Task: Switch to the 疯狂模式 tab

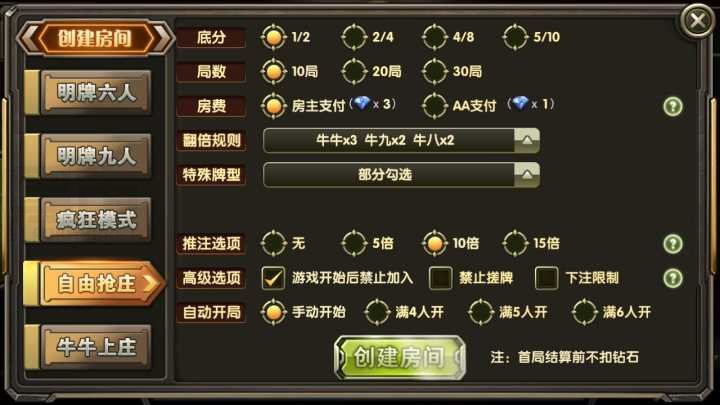Action: coord(96,219)
